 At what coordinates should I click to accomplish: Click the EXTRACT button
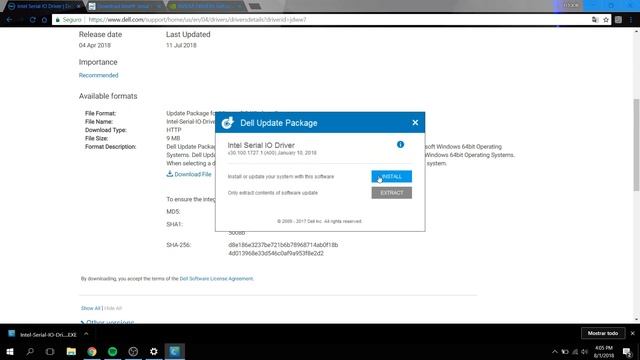click(391, 193)
